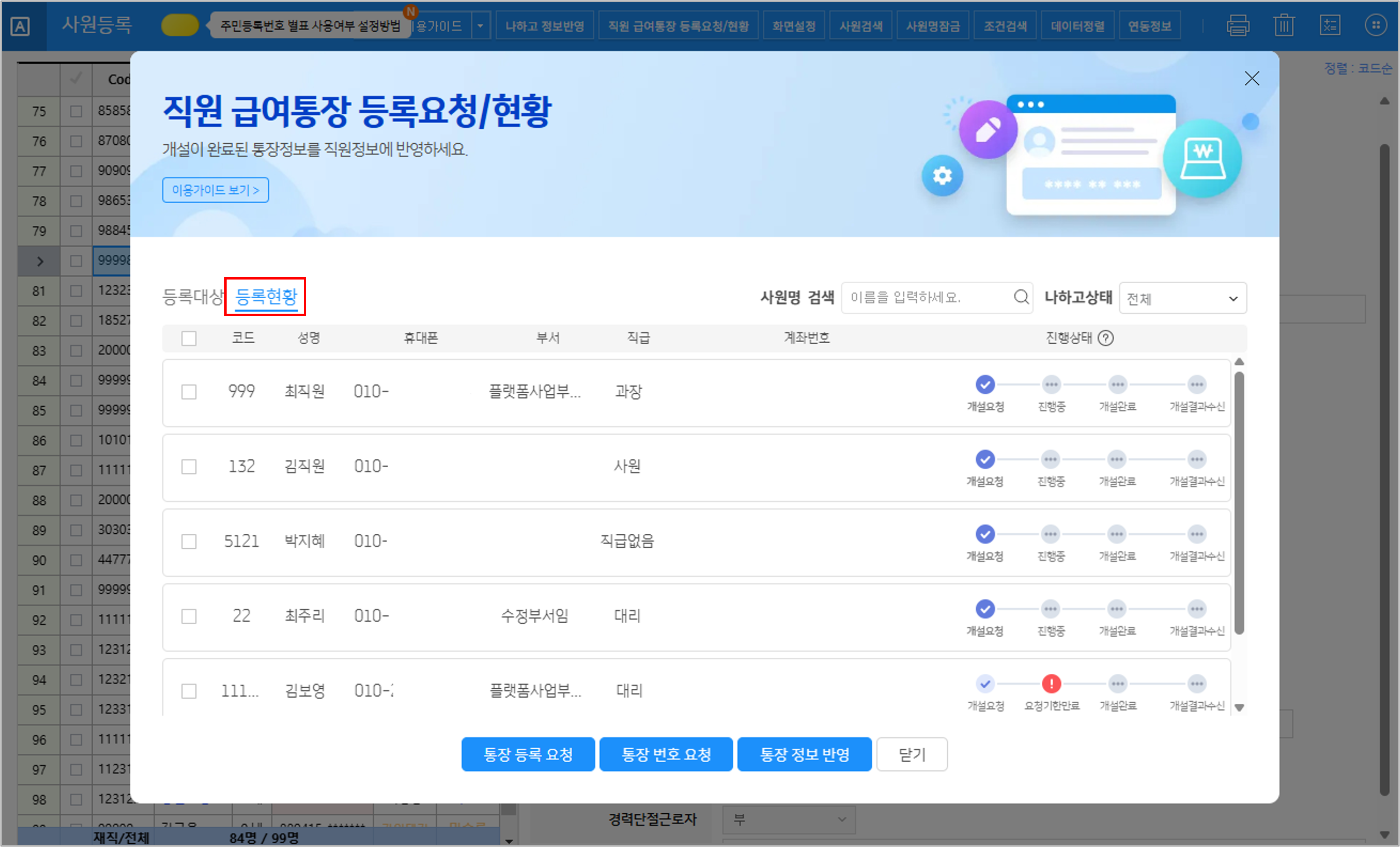Close the payroll account dialog with X
1400x847 pixels.
click(x=1252, y=78)
